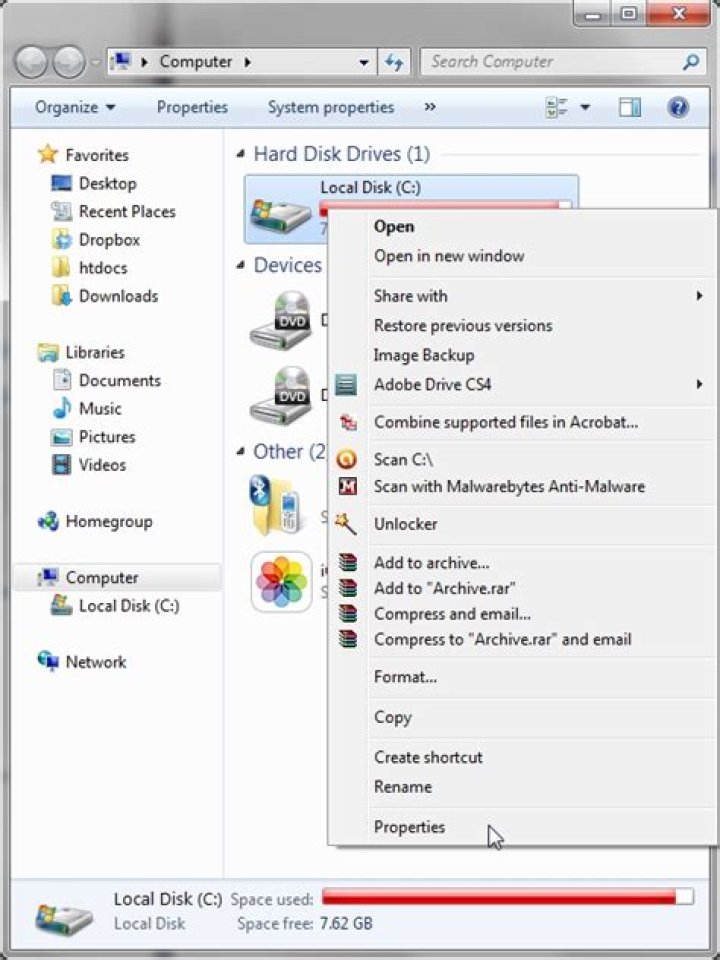Open Recent Places in Favorites
720x960 pixels.
coord(127,211)
